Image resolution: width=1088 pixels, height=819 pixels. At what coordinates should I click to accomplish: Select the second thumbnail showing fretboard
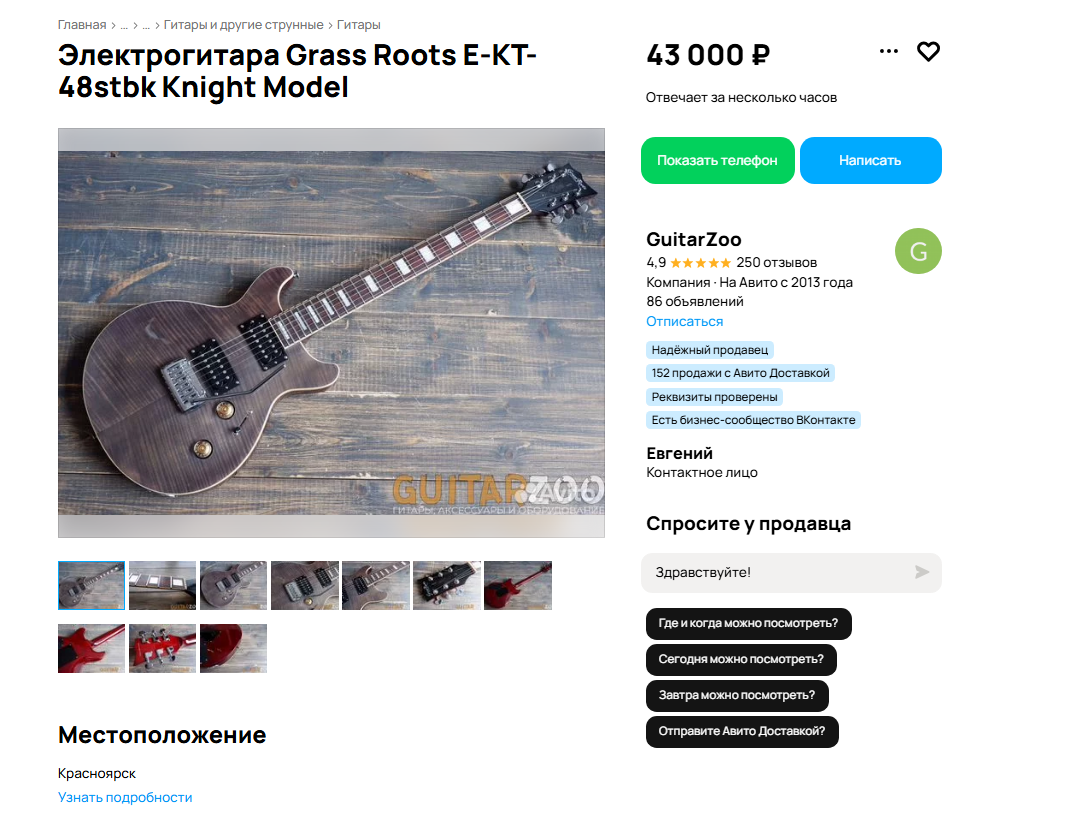(x=162, y=585)
